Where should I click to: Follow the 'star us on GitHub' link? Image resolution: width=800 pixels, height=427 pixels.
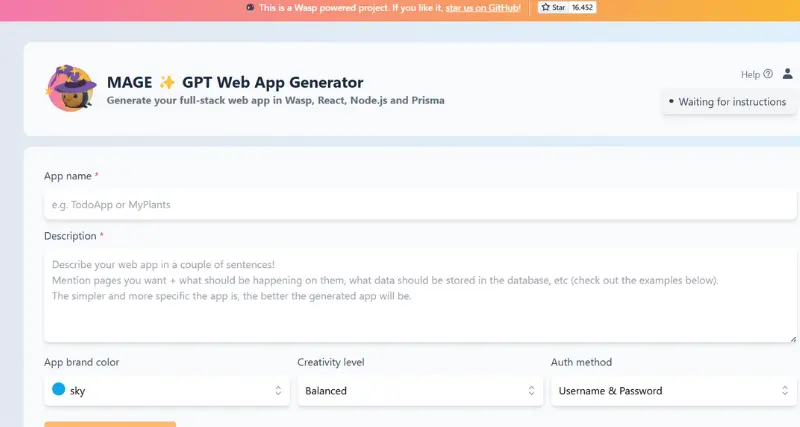[x=482, y=8]
